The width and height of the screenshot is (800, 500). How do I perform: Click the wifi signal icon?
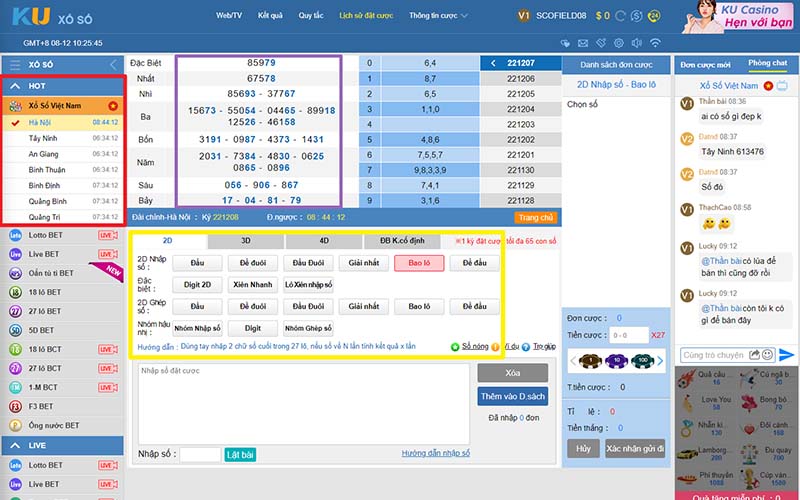[x=655, y=43]
